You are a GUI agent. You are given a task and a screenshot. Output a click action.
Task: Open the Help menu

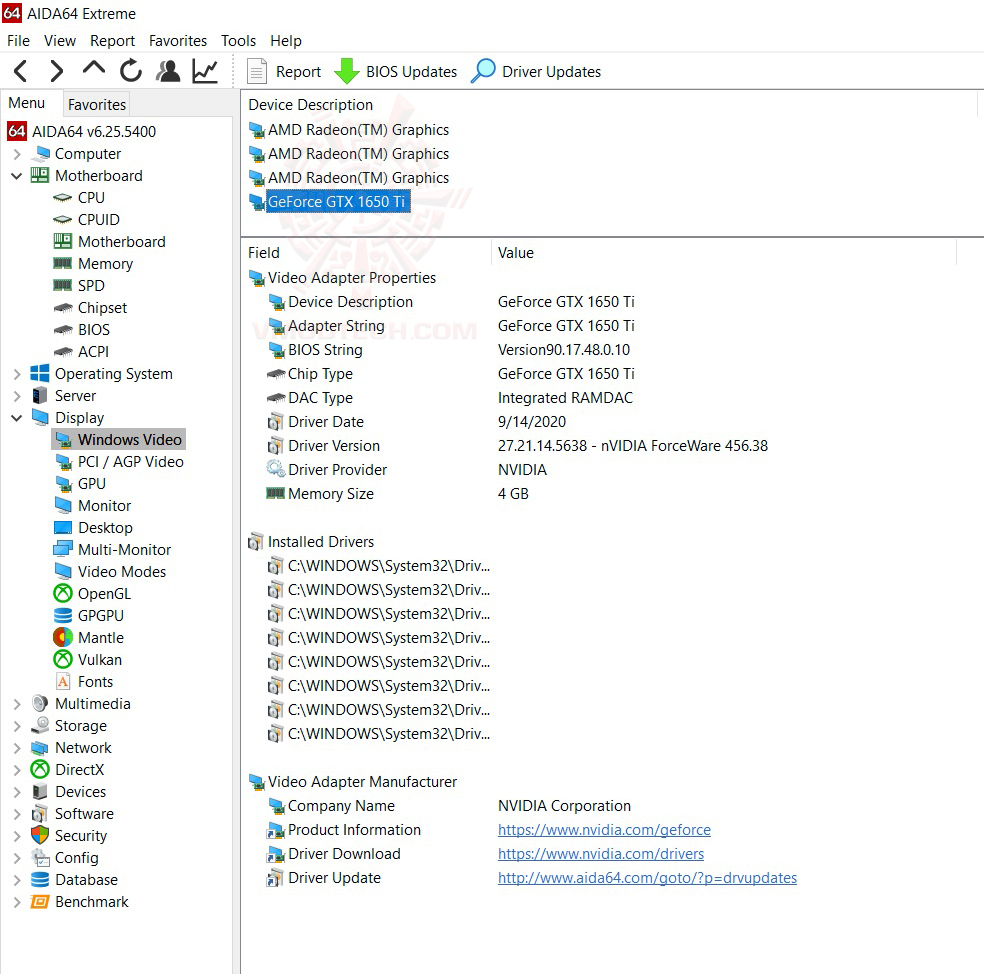[286, 41]
